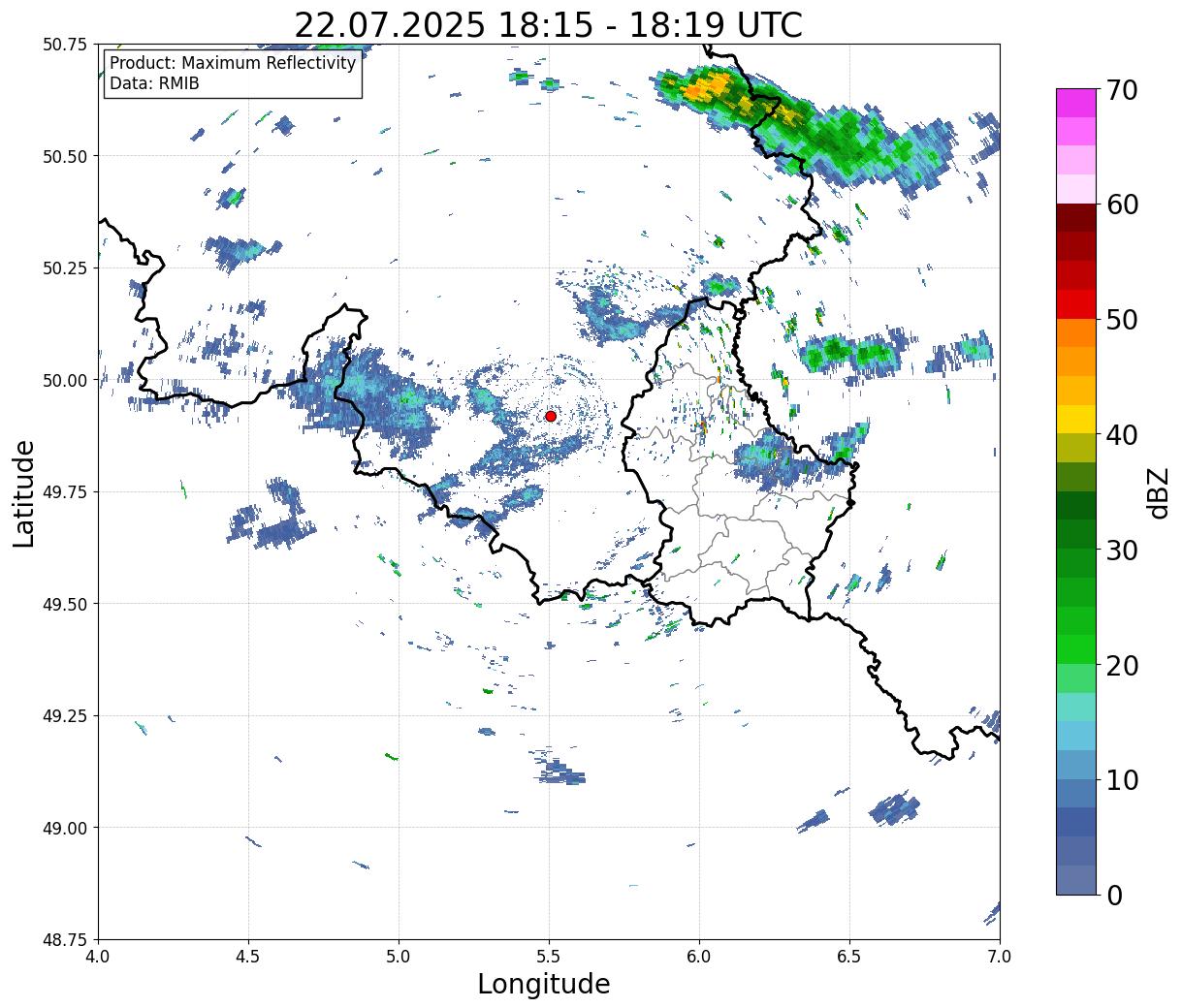Click the plot title with date and time
Image resolution: width=1182 pixels, height=1008 pixels.
548,25
